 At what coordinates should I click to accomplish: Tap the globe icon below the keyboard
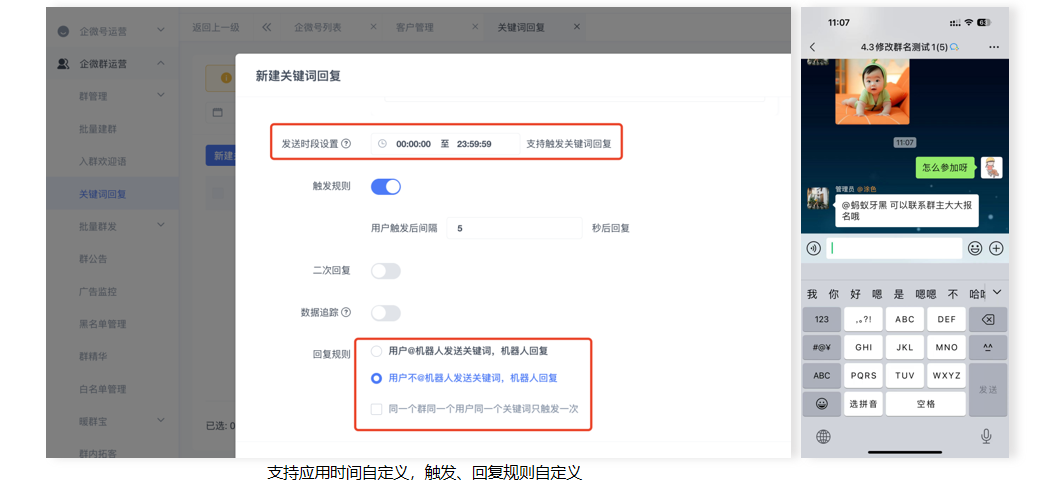tap(824, 436)
